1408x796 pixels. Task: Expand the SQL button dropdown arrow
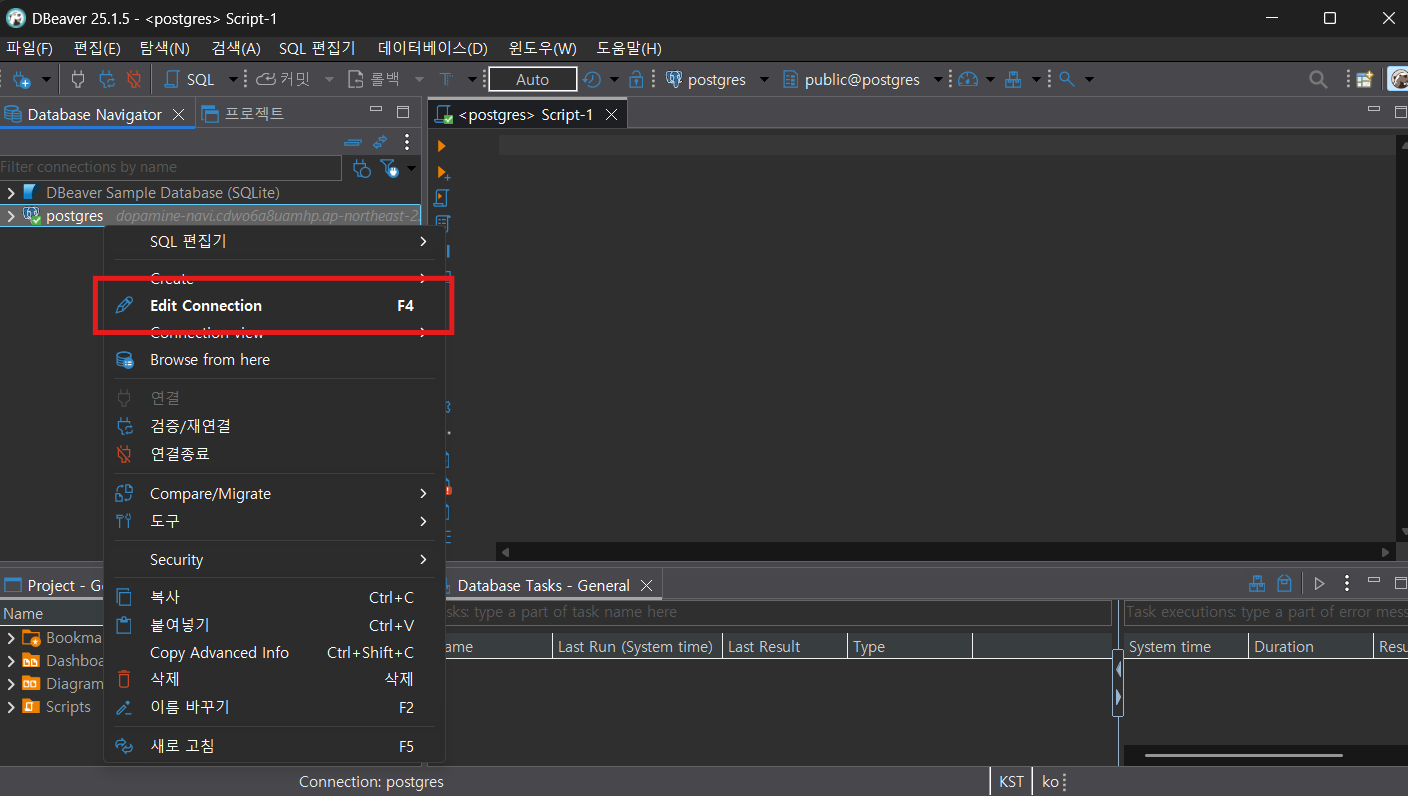(233, 79)
